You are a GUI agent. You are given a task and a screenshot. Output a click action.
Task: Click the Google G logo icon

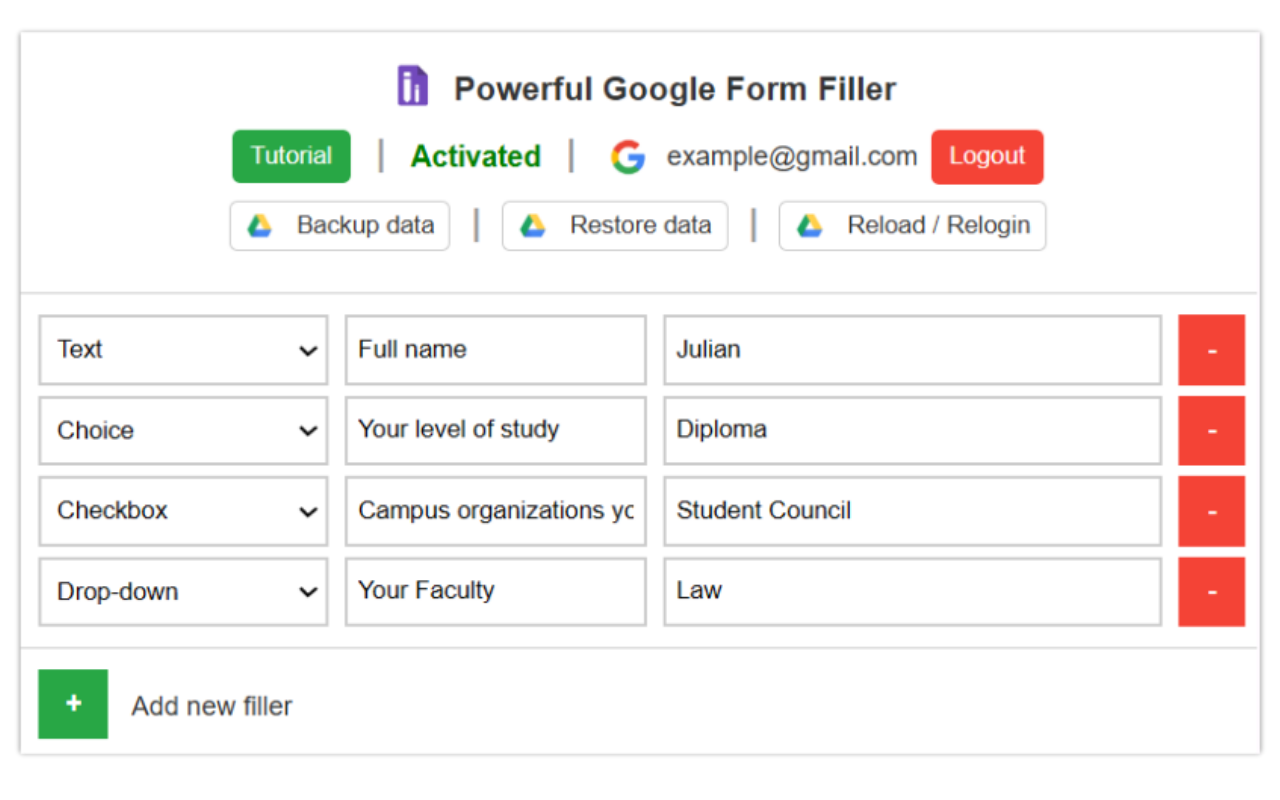point(628,157)
